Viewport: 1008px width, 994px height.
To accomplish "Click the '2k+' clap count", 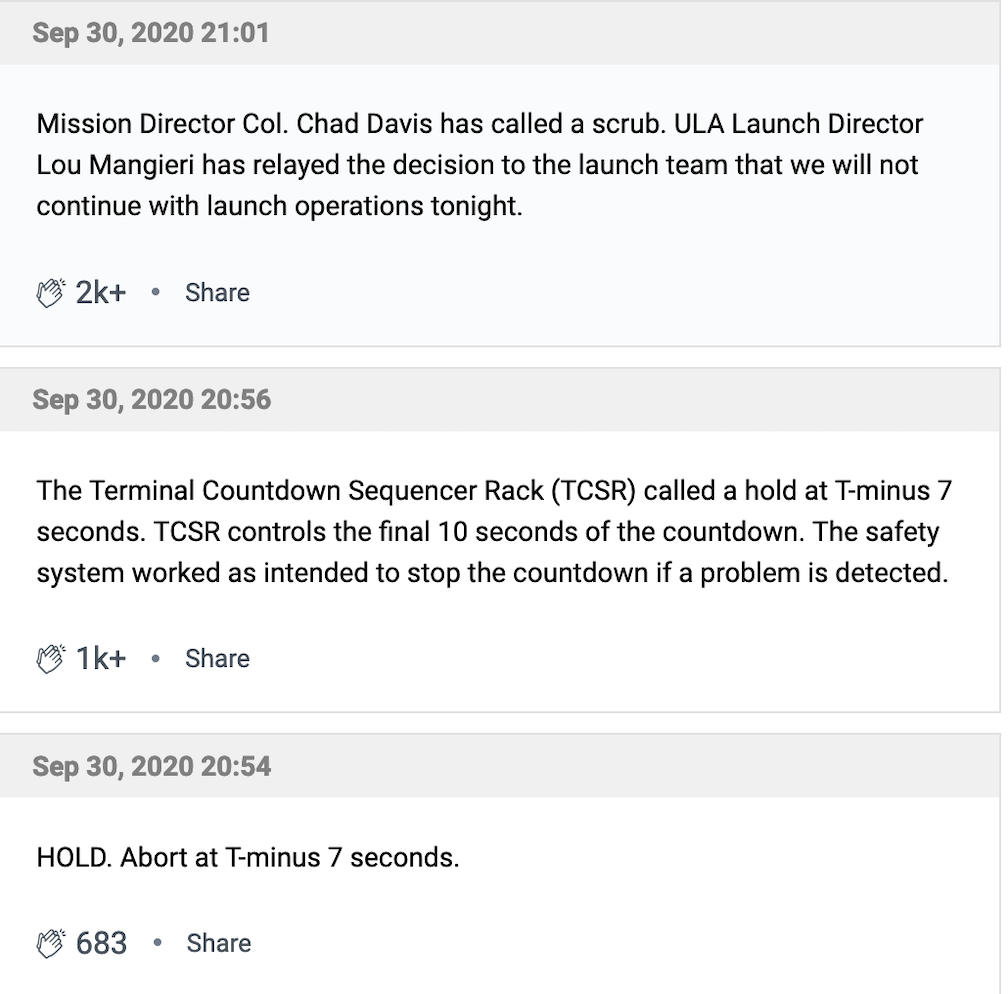I will 101,293.
